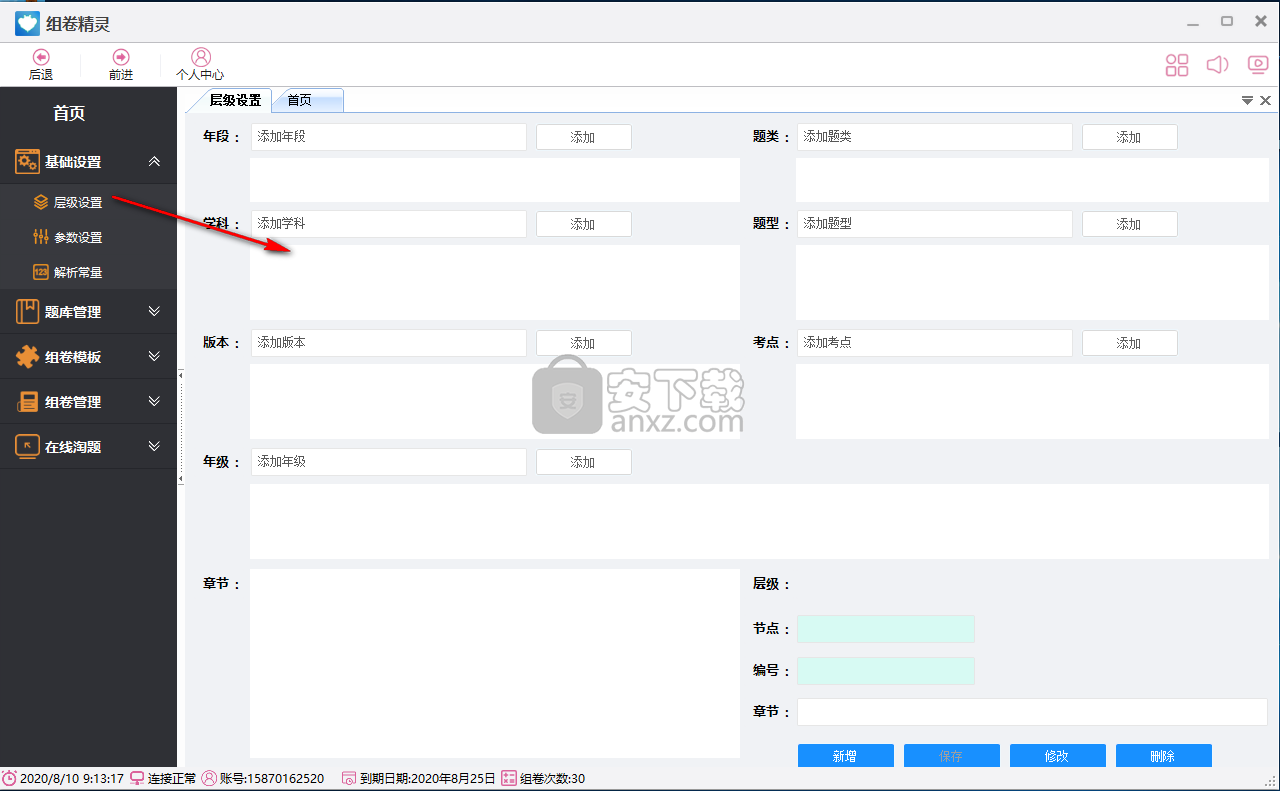Click the sidebar collapse handle arrow
1280x791 pixels.
click(x=181, y=427)
